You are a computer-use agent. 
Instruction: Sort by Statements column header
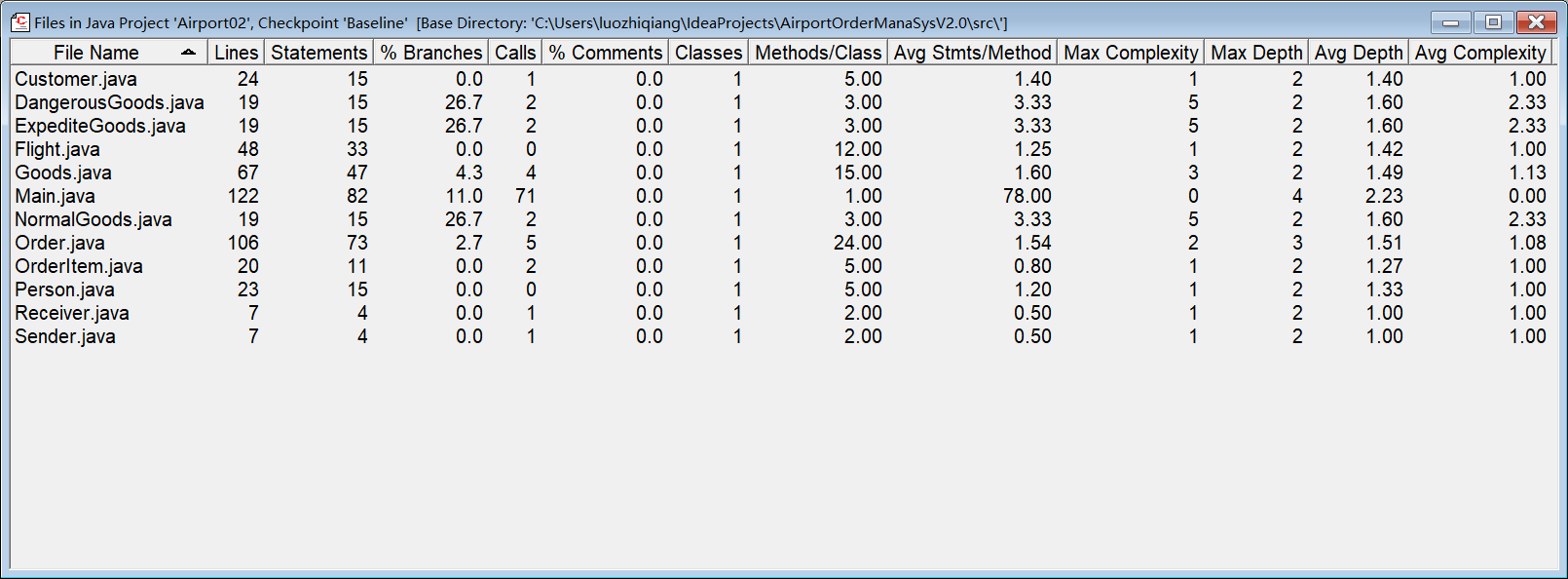coord(318,53)
